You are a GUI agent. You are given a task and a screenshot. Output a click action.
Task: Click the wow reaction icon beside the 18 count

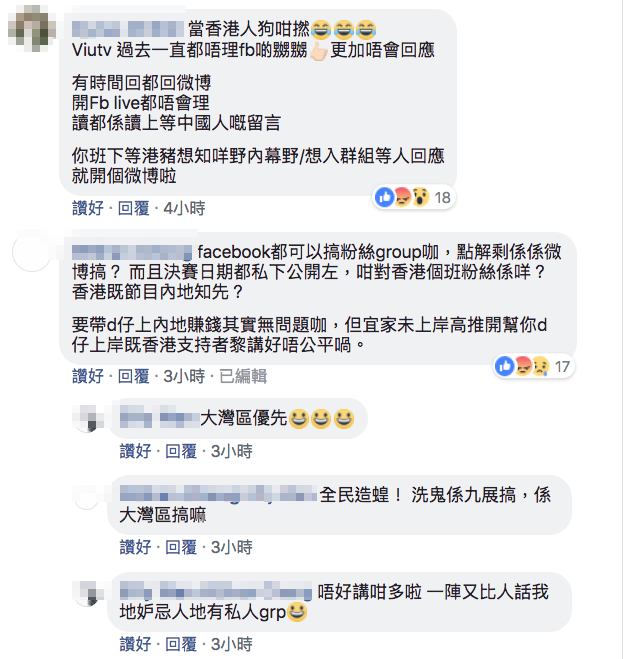(x=420, y=197)
